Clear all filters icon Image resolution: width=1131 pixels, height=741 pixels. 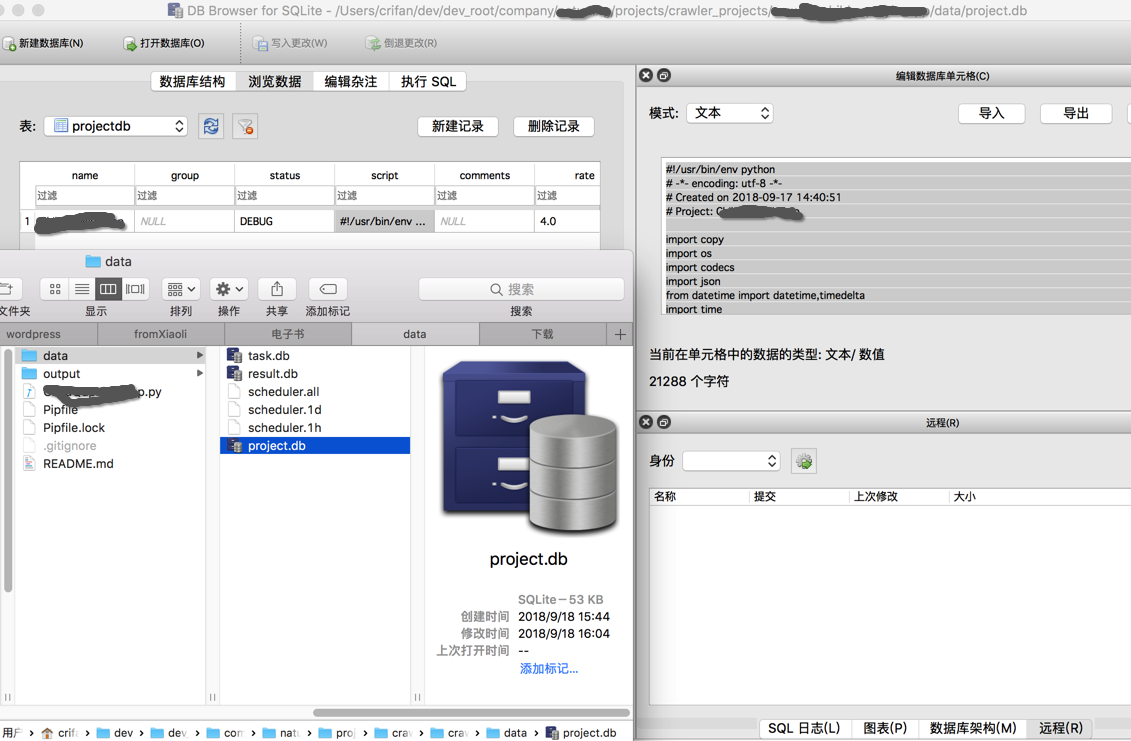point(245,126)
